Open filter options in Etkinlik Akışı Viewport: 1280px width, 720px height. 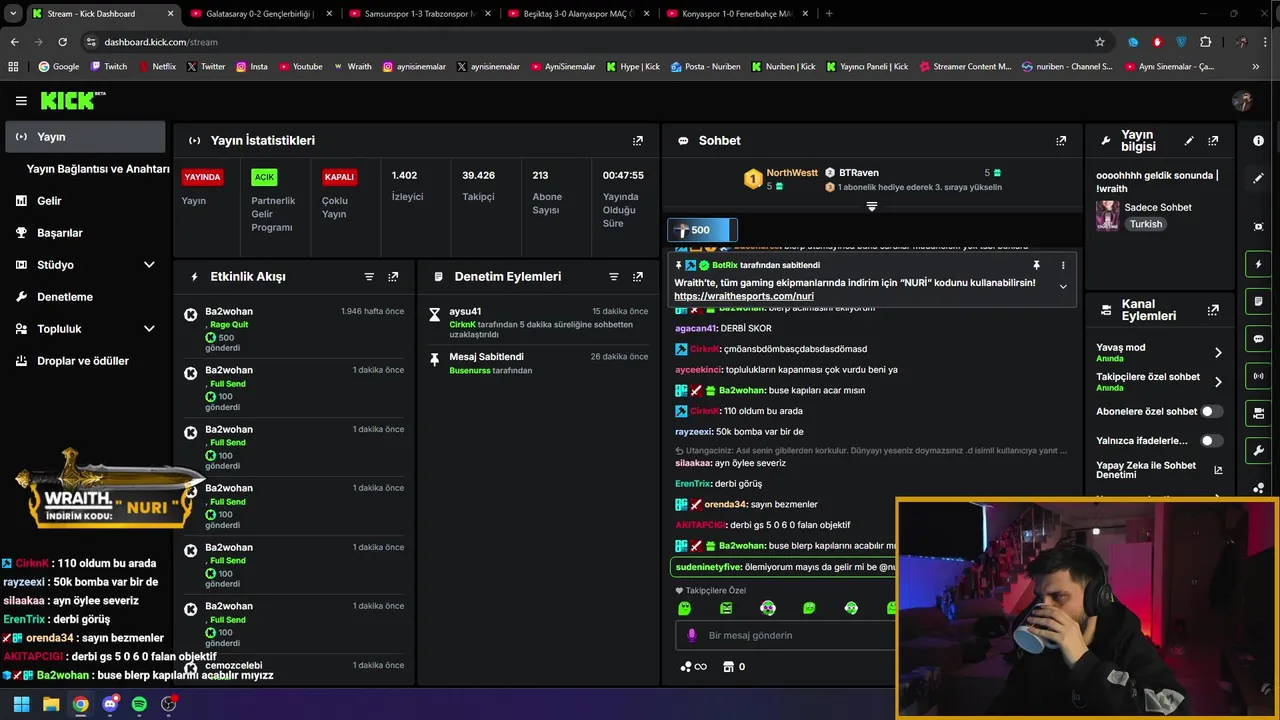(369, 277)
